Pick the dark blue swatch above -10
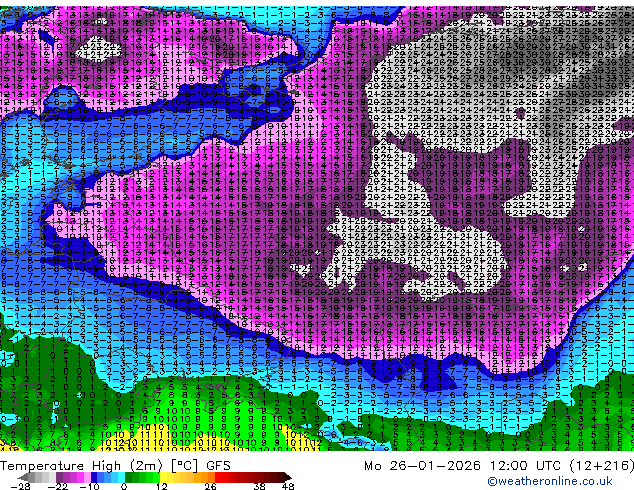 point(94,477)
